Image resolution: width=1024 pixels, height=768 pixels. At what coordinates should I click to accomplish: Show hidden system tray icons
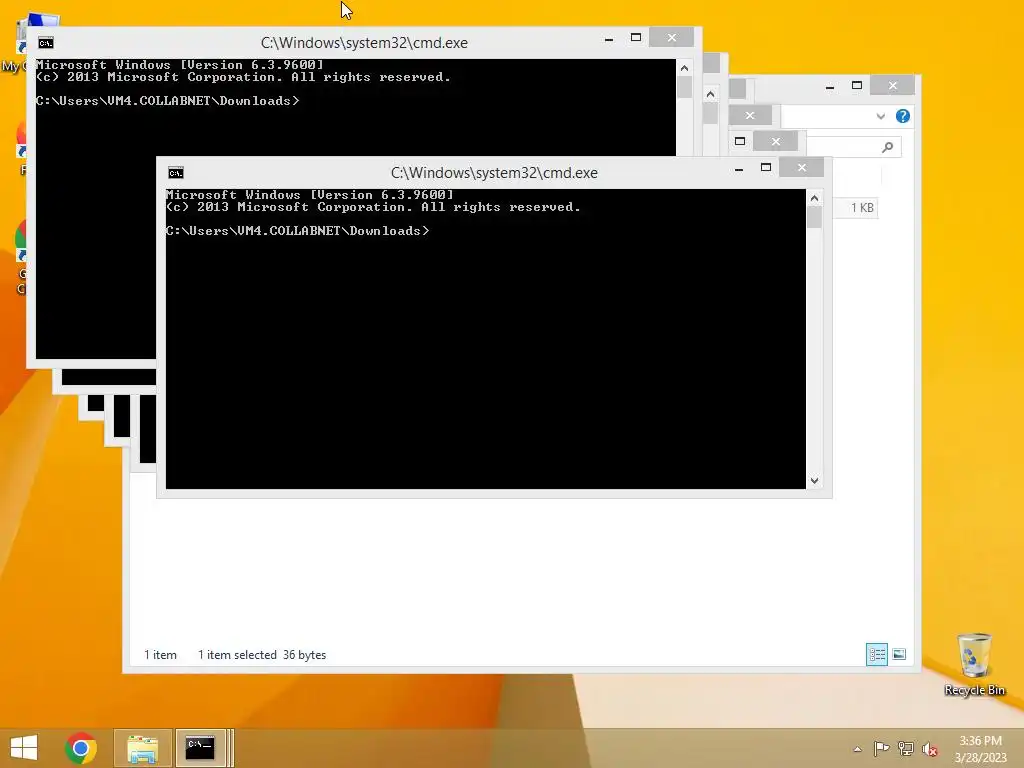click(x=857, y=749)
